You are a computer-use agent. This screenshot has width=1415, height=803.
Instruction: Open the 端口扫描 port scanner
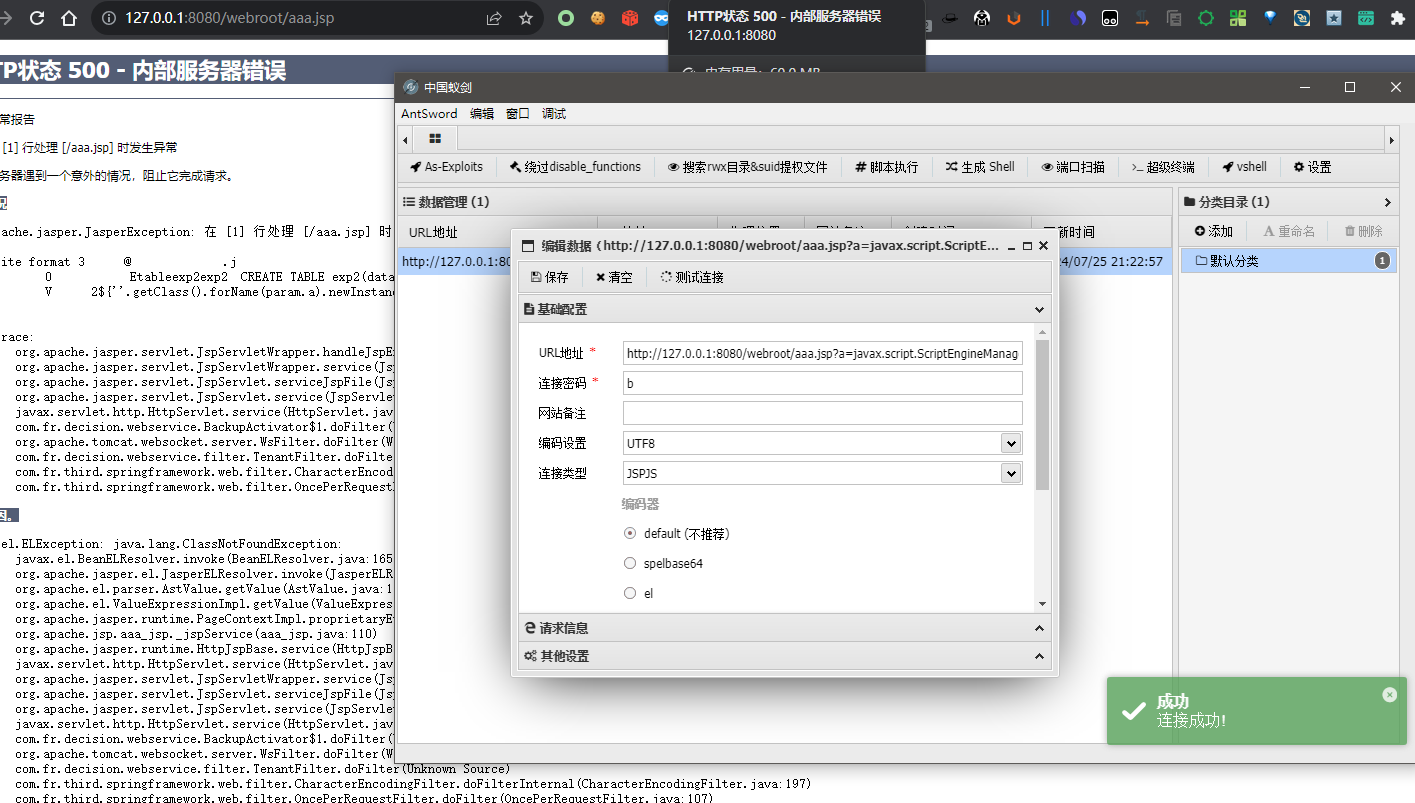(x=1073, y=167)
